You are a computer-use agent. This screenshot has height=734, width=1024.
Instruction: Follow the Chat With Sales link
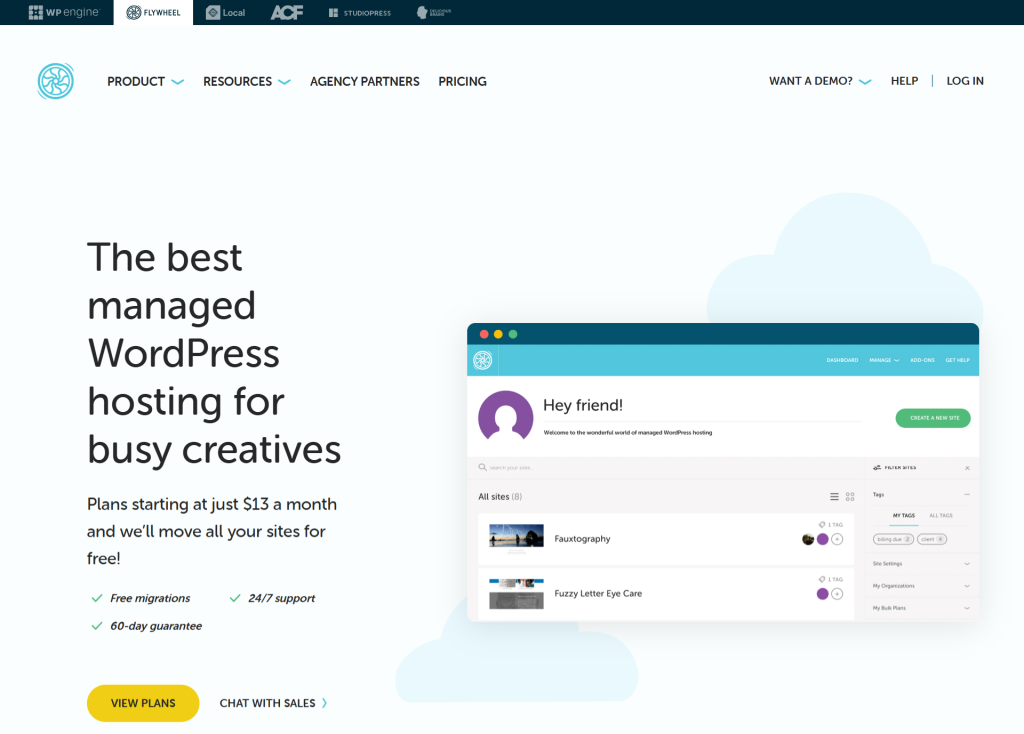(273, 703)
